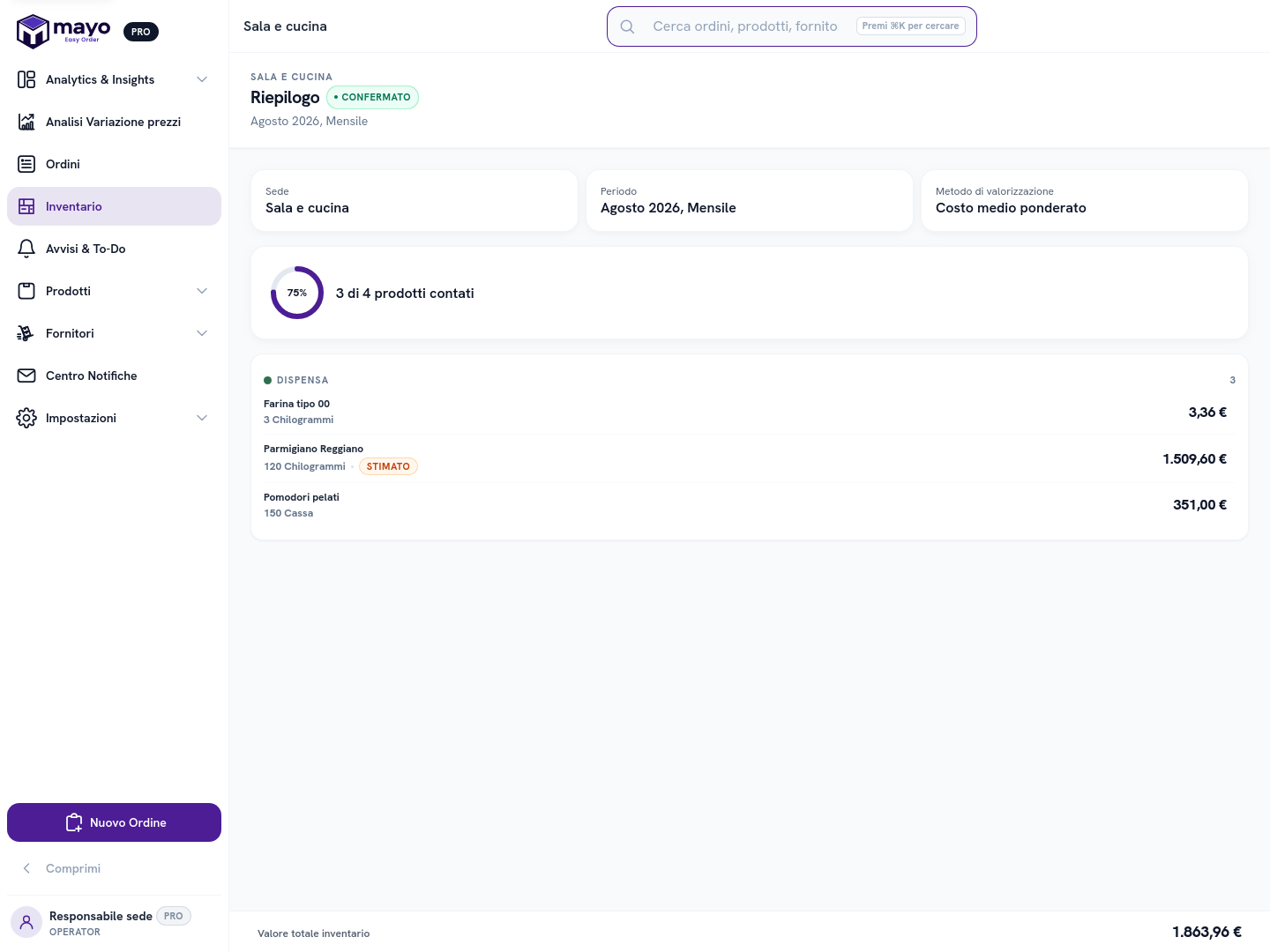Click the Comprimi left arrow icon
This screenshot has height=952, width=1270.
point(26,868)
